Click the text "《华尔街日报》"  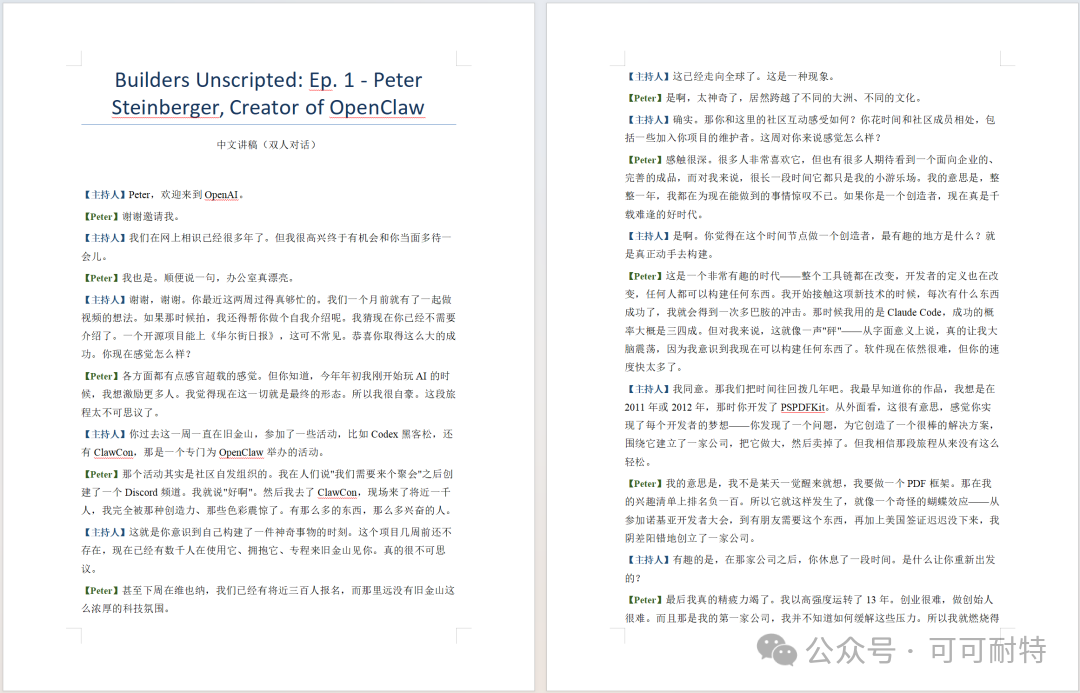(x=242, y=336)
